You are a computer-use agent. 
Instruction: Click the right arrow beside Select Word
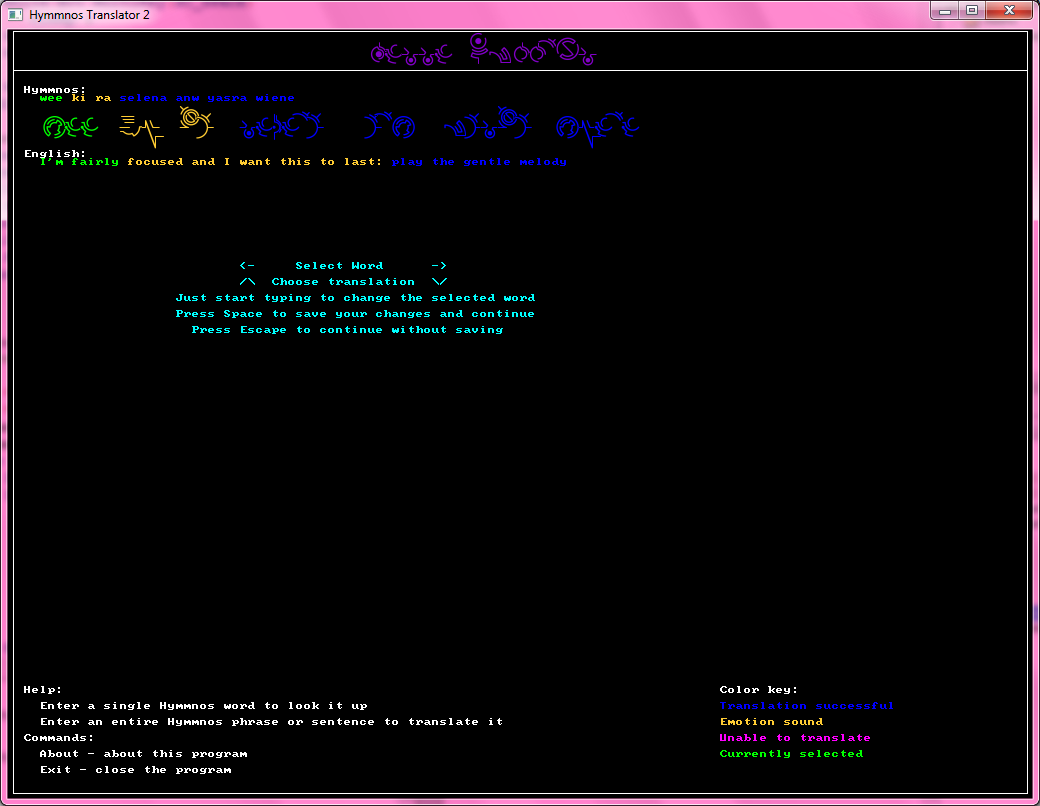[439, 266]
